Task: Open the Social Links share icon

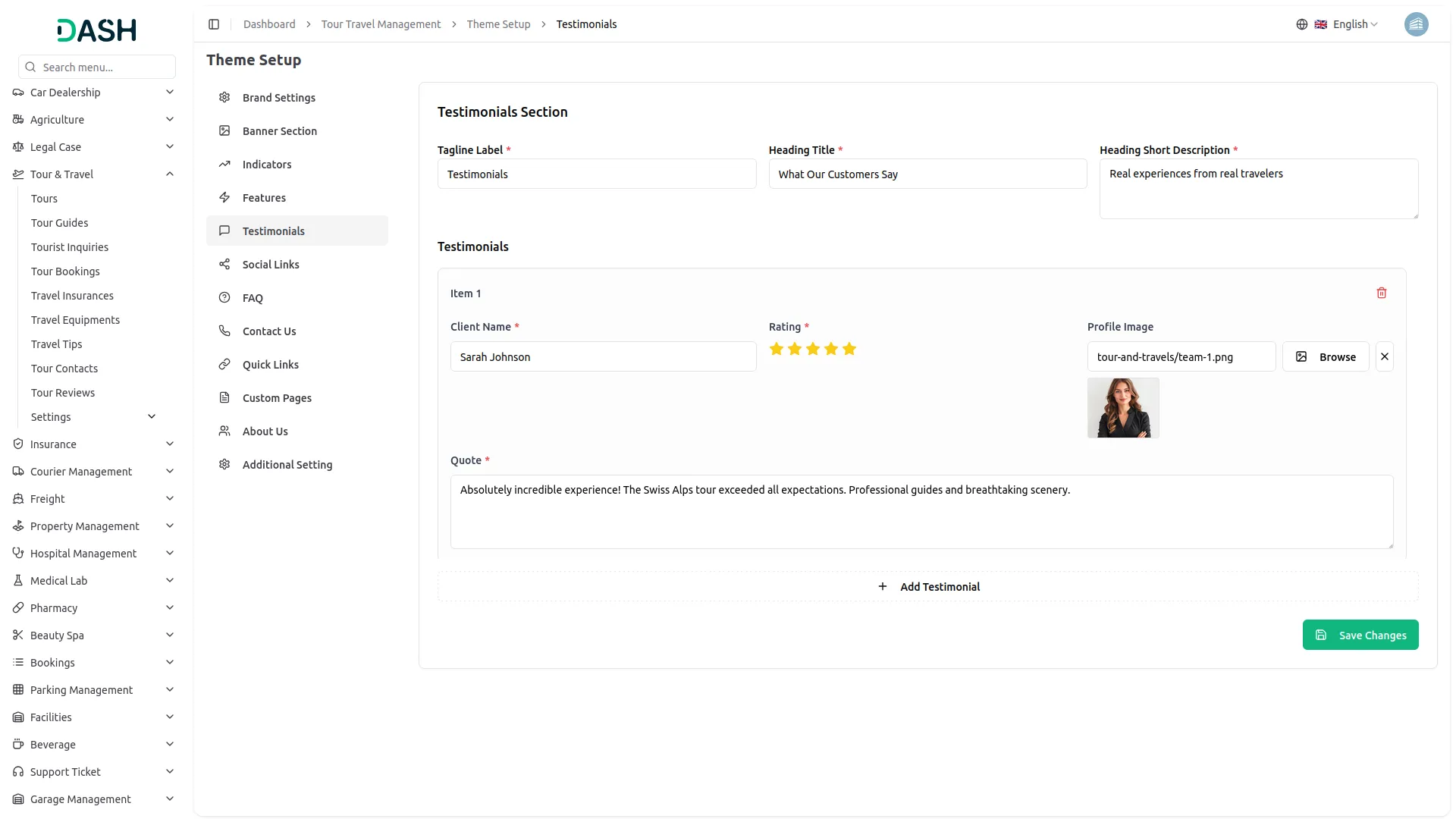Action: [224, 264]
